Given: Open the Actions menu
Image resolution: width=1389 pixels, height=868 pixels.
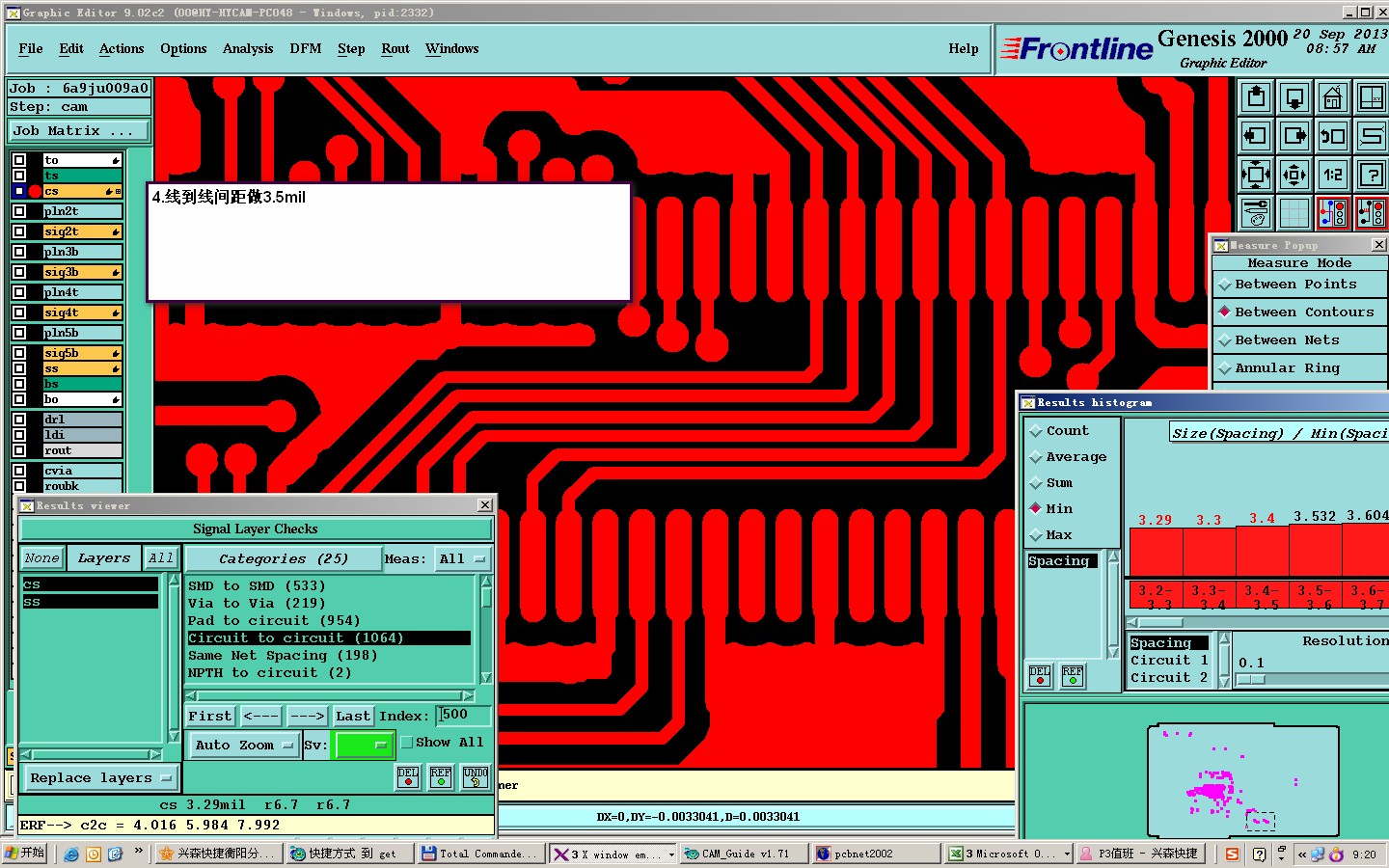Looking at the screenshot, I should pyautogui.click(x=122, y=48).
